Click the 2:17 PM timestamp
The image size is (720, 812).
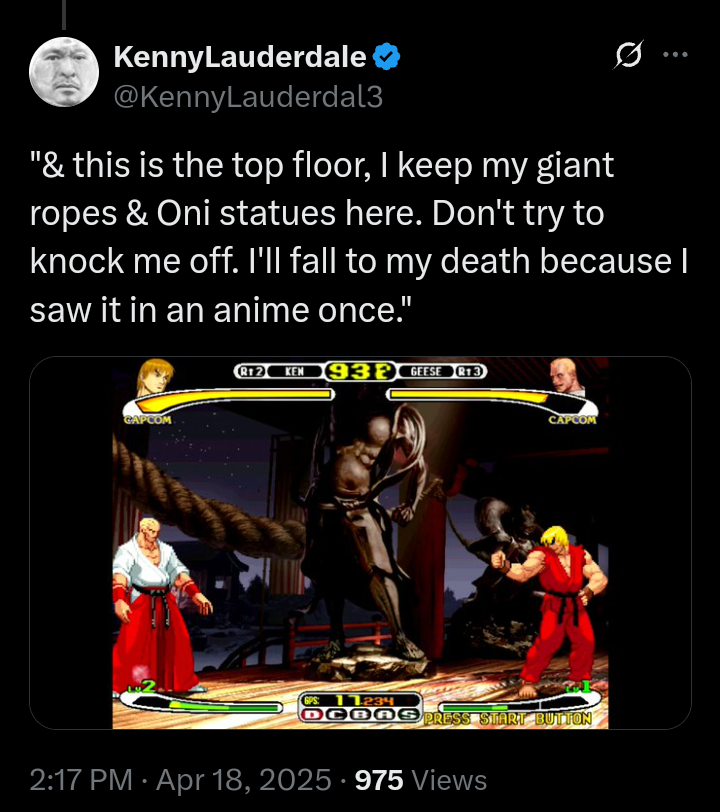[x=81, y=779]
